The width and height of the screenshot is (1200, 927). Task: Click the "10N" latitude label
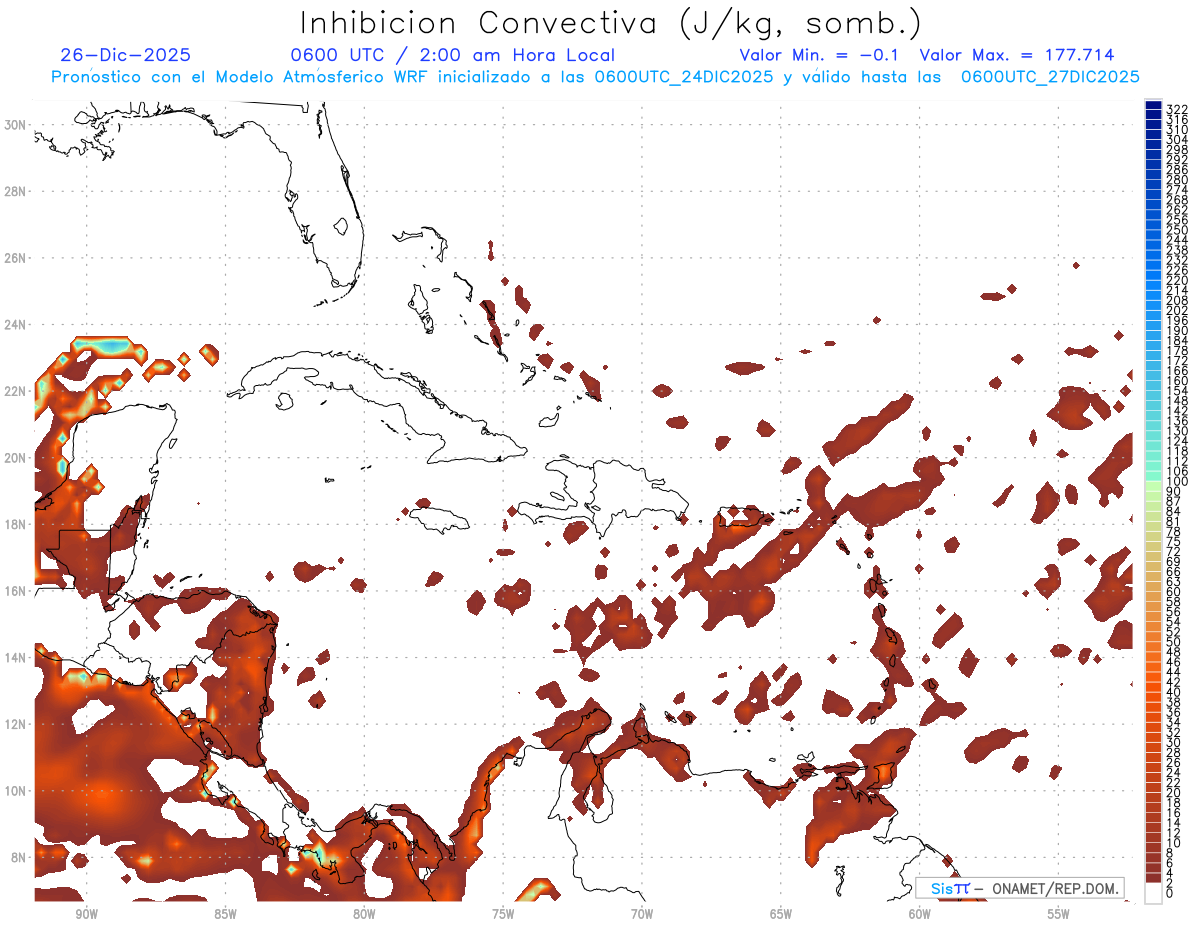(x=17, y=791)
